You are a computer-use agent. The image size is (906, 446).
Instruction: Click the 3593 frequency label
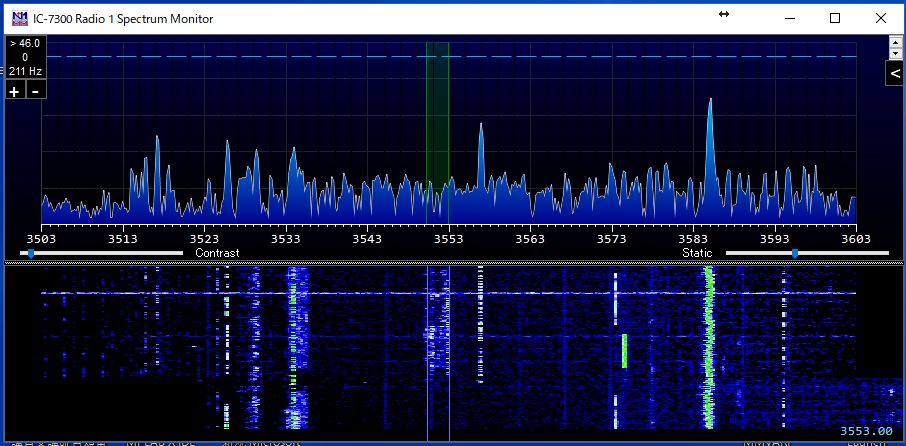[x=775, y=239]
